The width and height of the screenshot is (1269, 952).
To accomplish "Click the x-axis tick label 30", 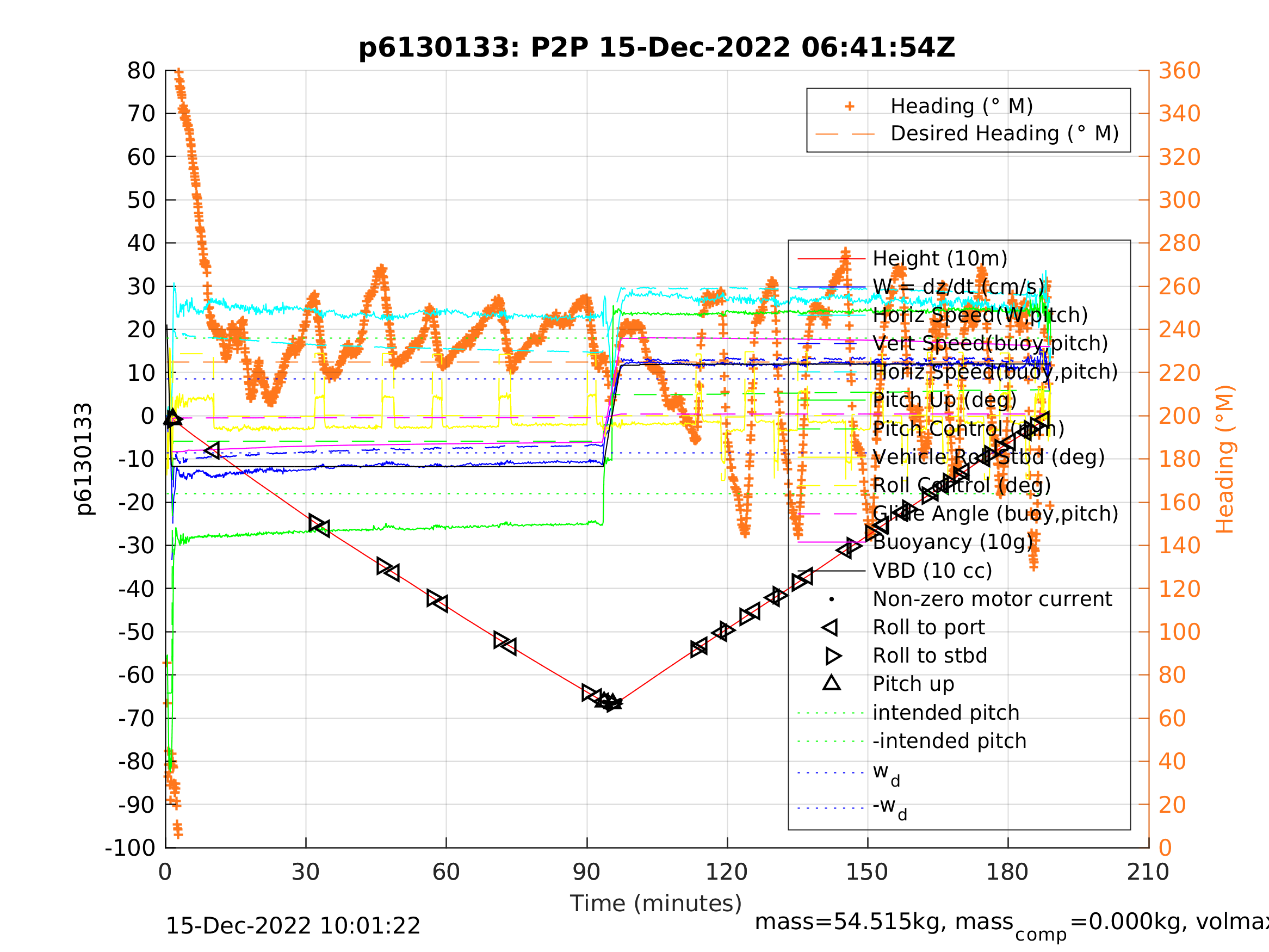I will [305, 872].
